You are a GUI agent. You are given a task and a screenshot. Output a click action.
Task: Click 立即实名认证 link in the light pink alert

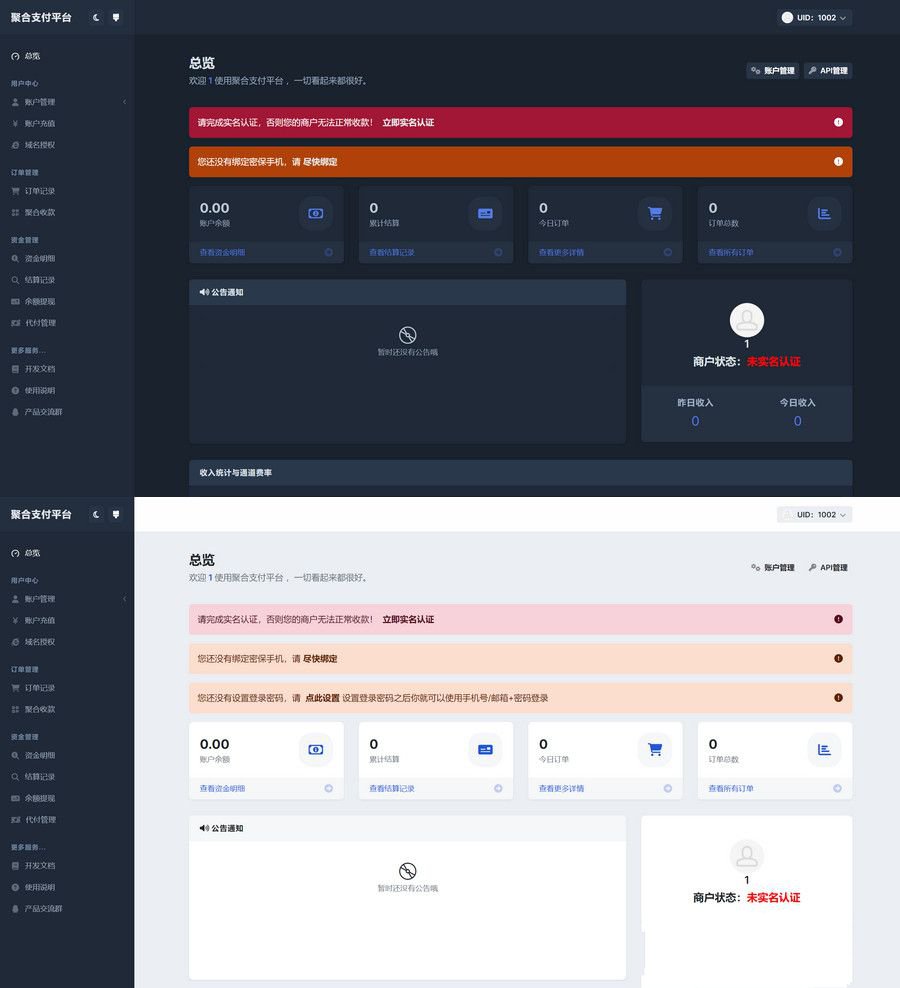coord(408,619)
